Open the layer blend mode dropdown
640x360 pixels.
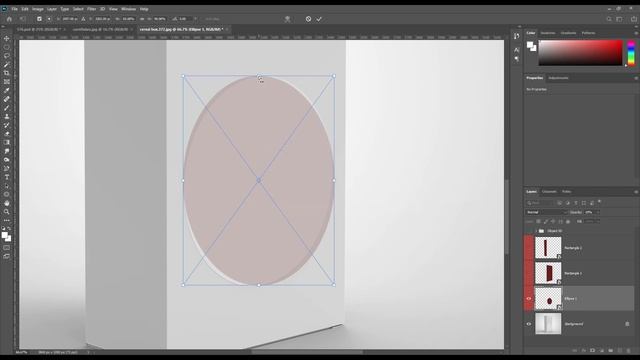(546, 212)
